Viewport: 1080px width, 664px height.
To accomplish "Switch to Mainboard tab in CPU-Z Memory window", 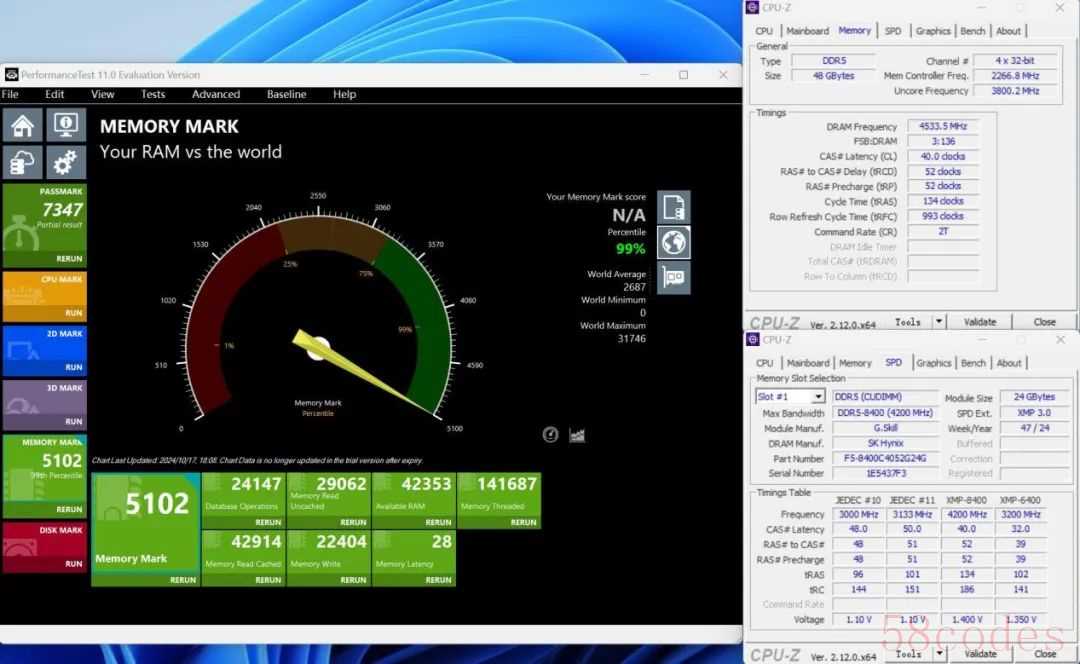I will 807,31.
